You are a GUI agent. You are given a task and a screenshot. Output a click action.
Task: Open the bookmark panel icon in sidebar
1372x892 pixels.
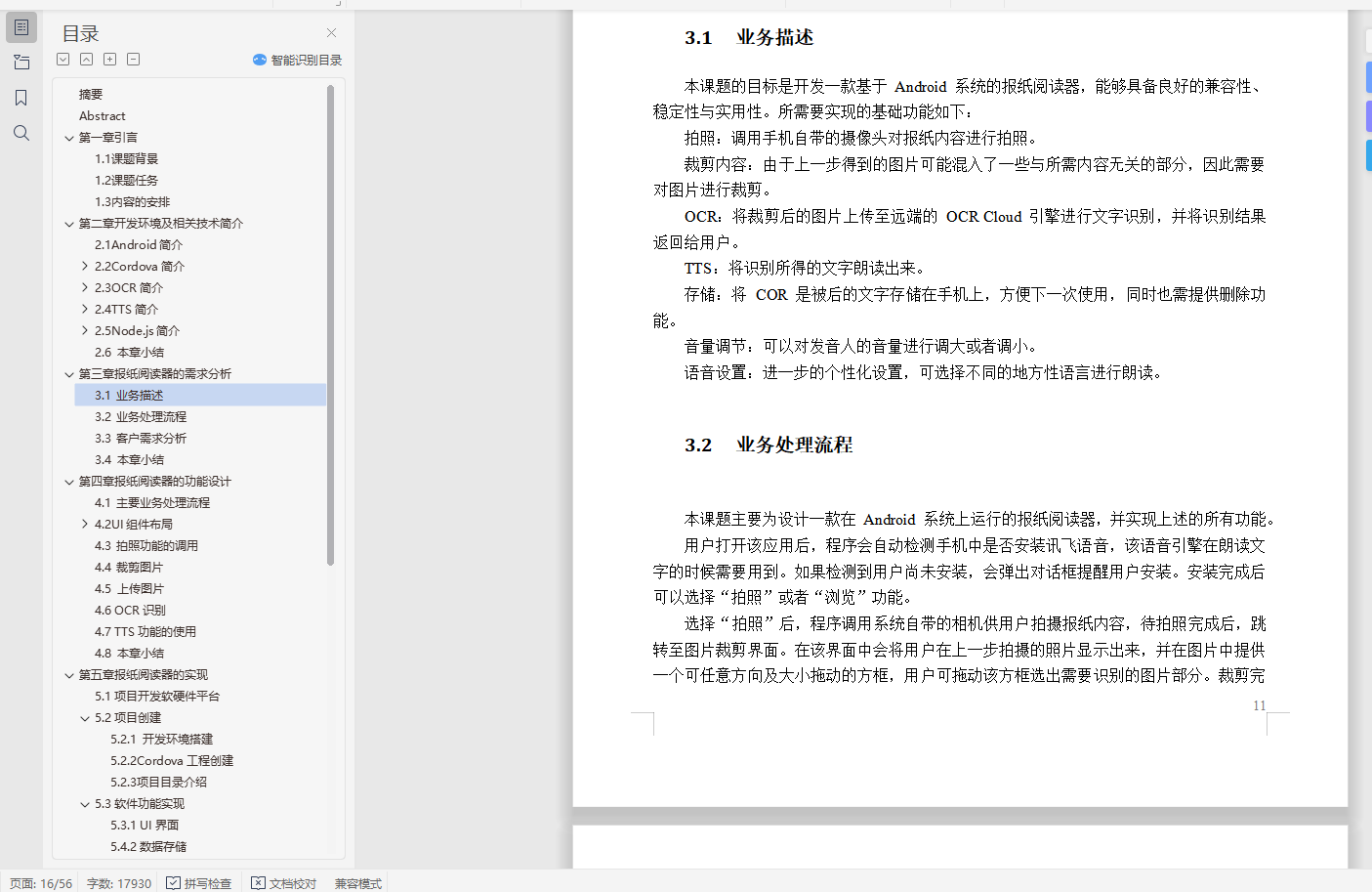(21, 98)
